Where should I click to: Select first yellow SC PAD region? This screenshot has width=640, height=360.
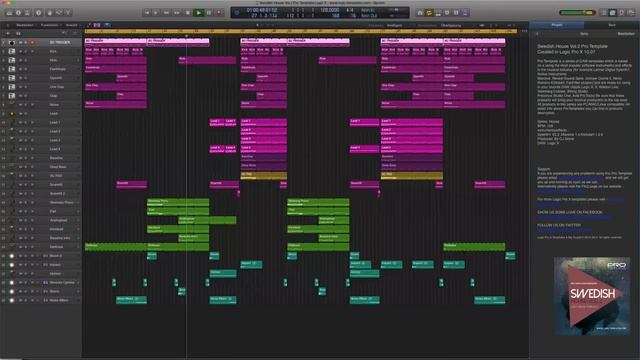264,176
